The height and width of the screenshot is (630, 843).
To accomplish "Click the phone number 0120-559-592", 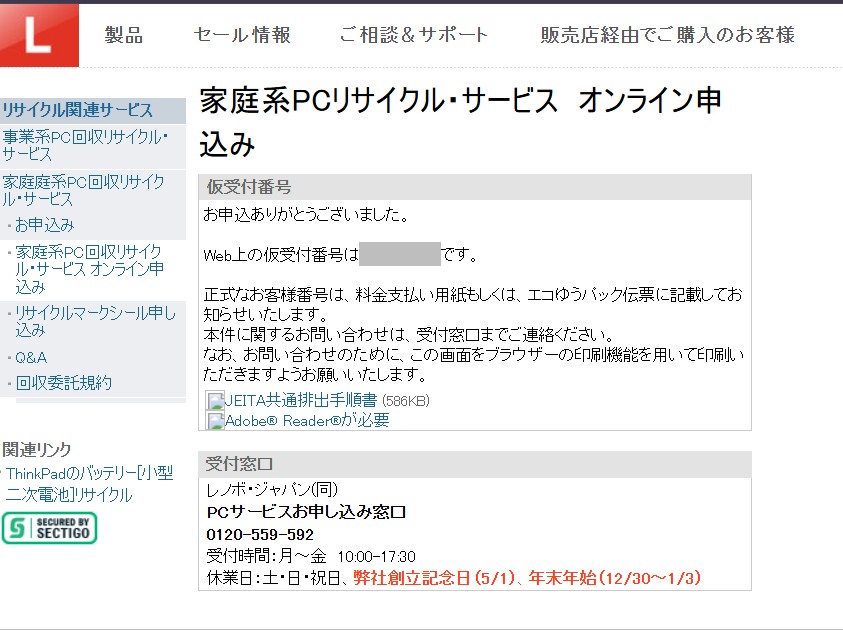I will pos(260,534).
